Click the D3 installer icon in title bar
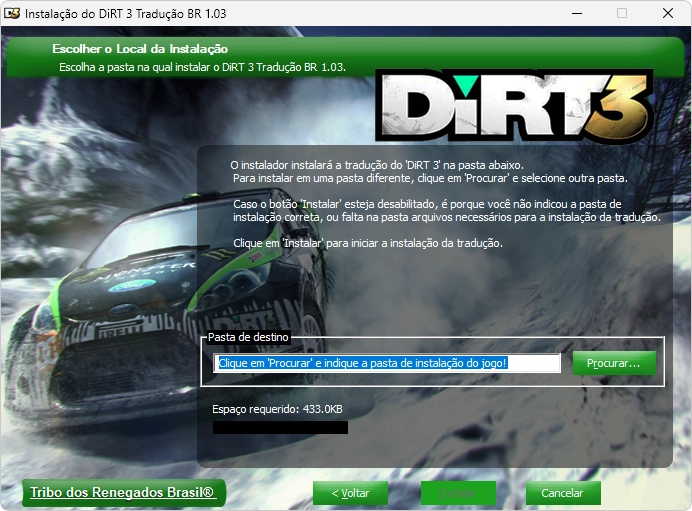 (x=12, y=13)
